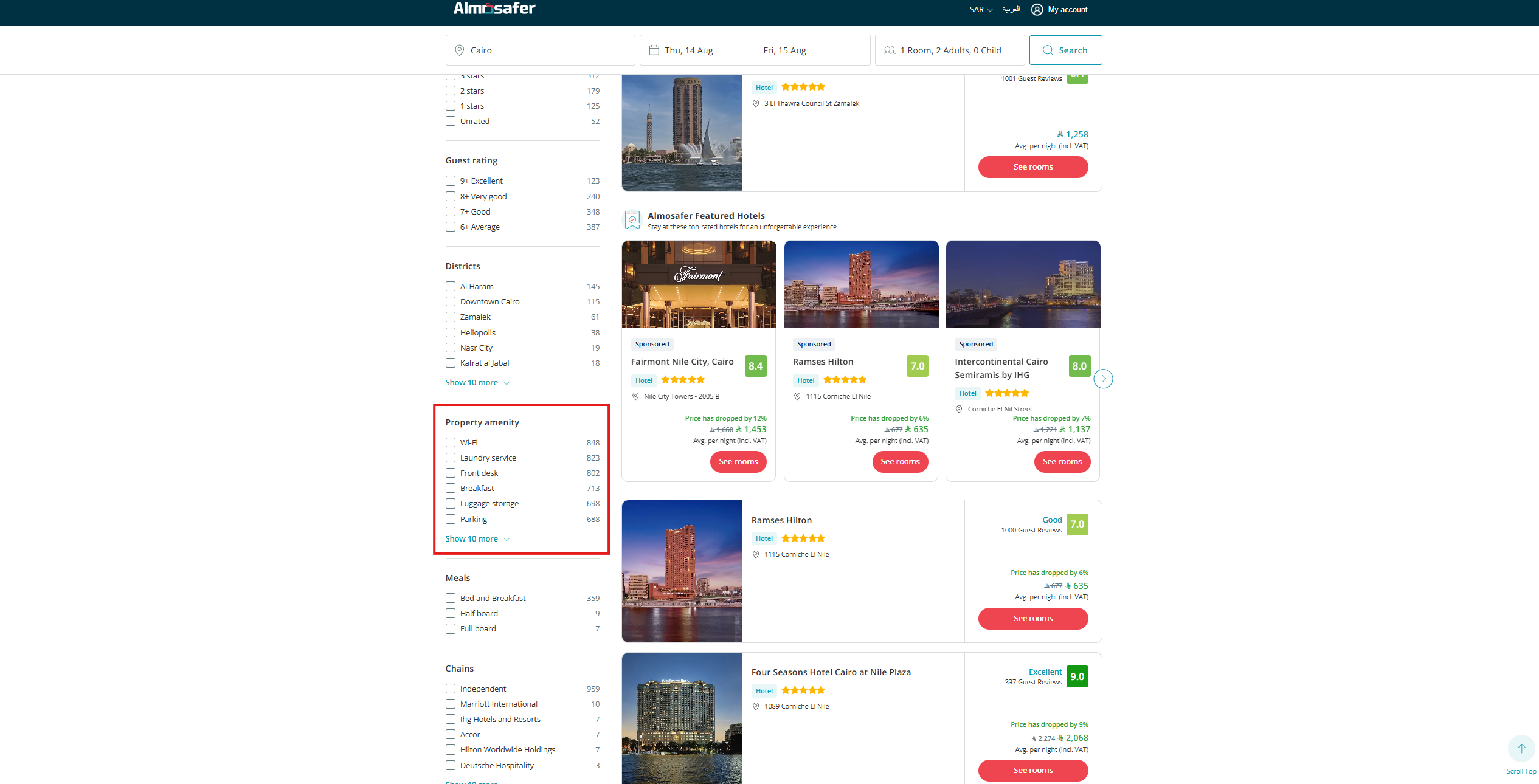
Task: Select the Zamalek district checkbox
Action: (x=451, y=317)
